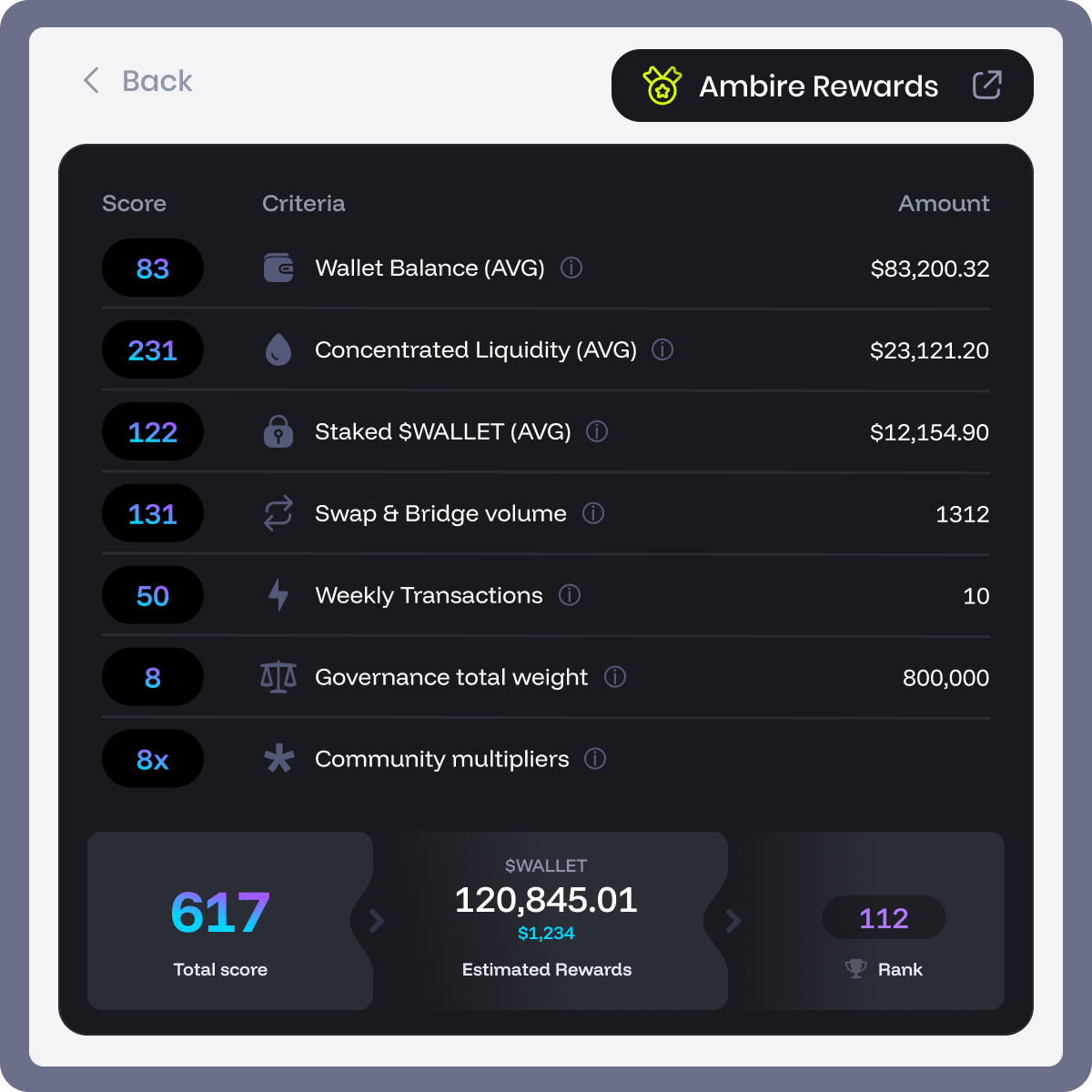
Task: Click the trophy icon next to Rank
Action: coord(855,968)
